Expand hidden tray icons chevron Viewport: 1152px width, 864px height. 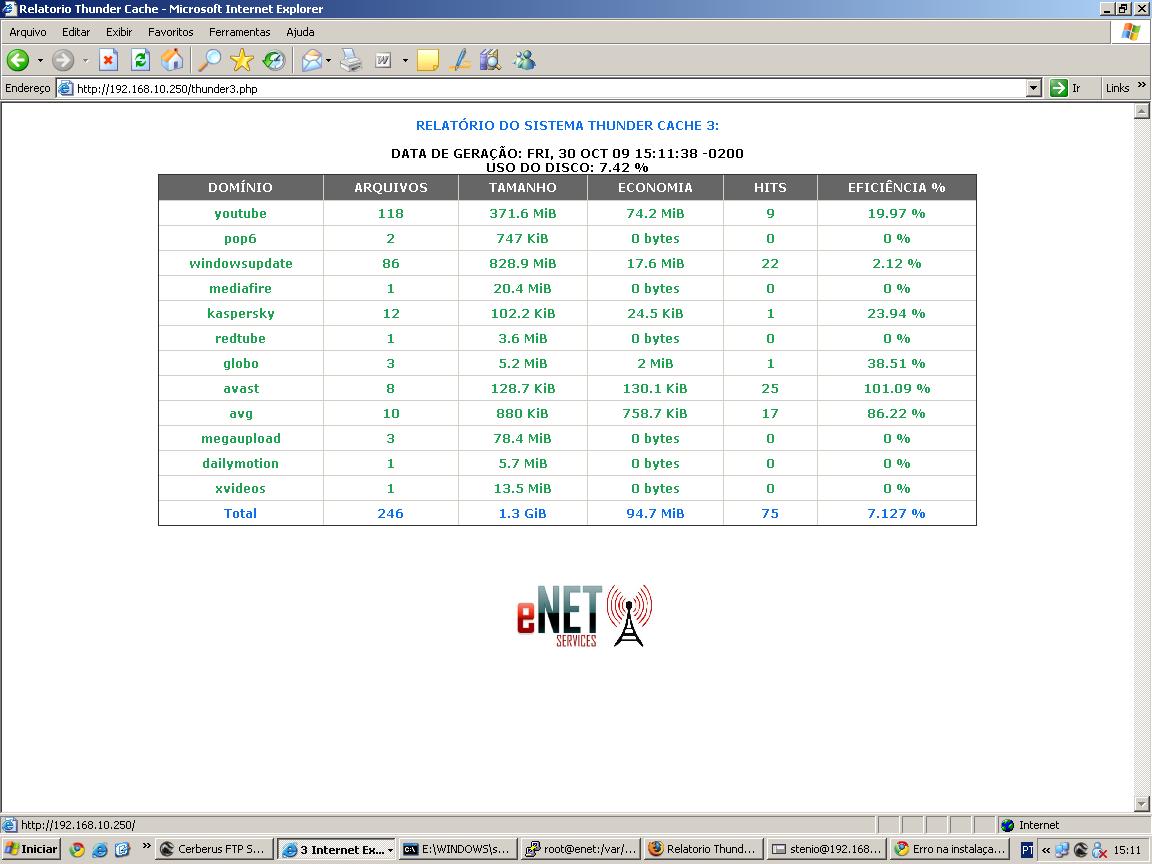click(1045, 850)
